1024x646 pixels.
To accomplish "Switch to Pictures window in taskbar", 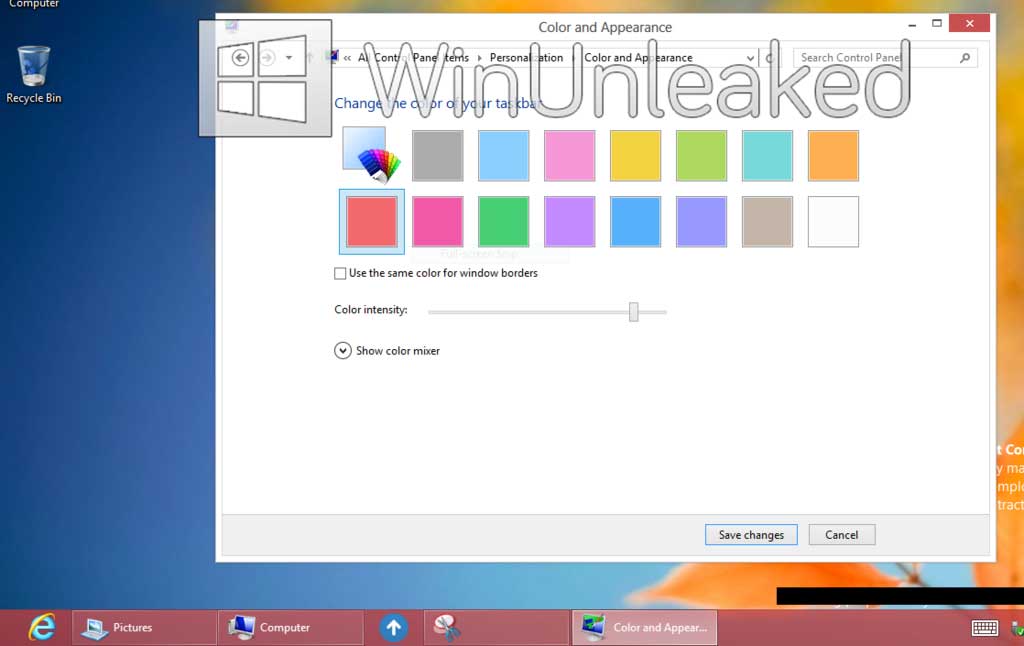I will point(144,628).
